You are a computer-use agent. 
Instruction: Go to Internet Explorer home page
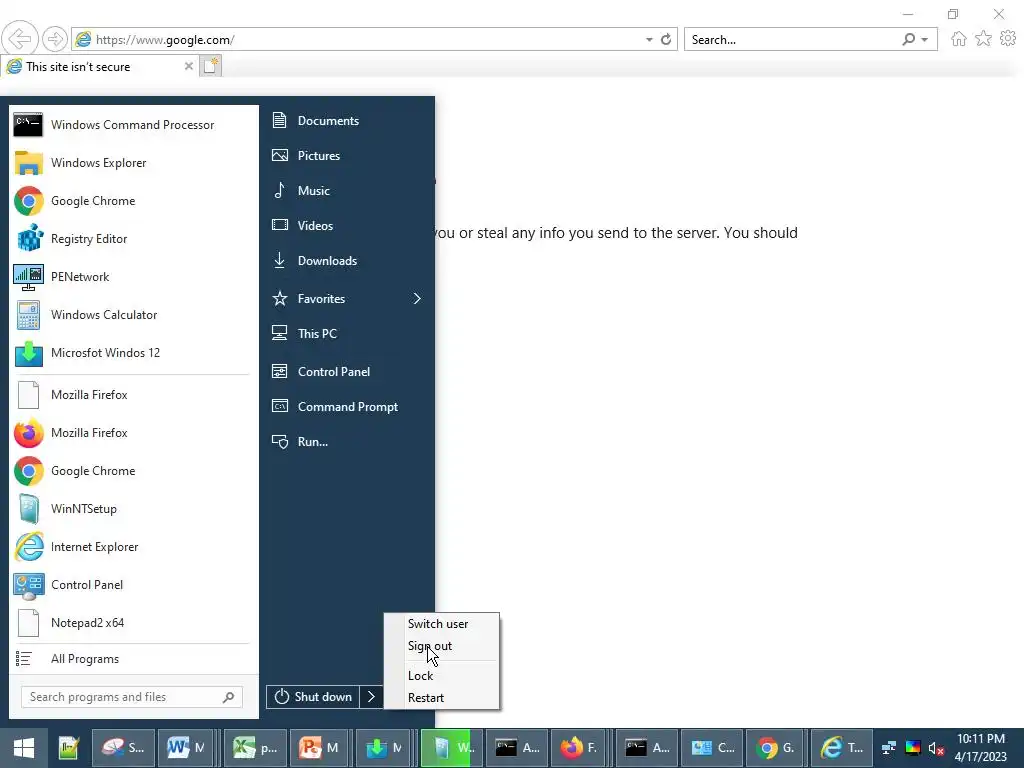(x=959, y=39)
